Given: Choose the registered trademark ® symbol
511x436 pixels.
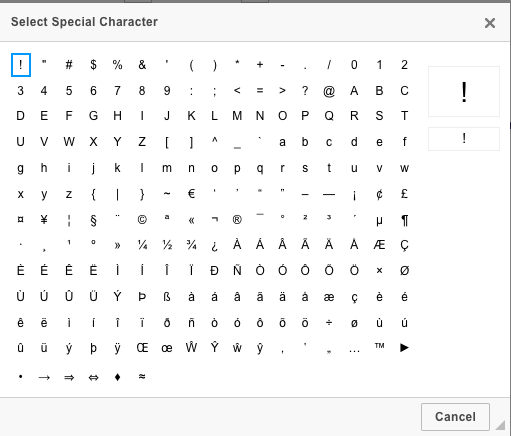Looking at the screenshot, I should coord(237,220).
